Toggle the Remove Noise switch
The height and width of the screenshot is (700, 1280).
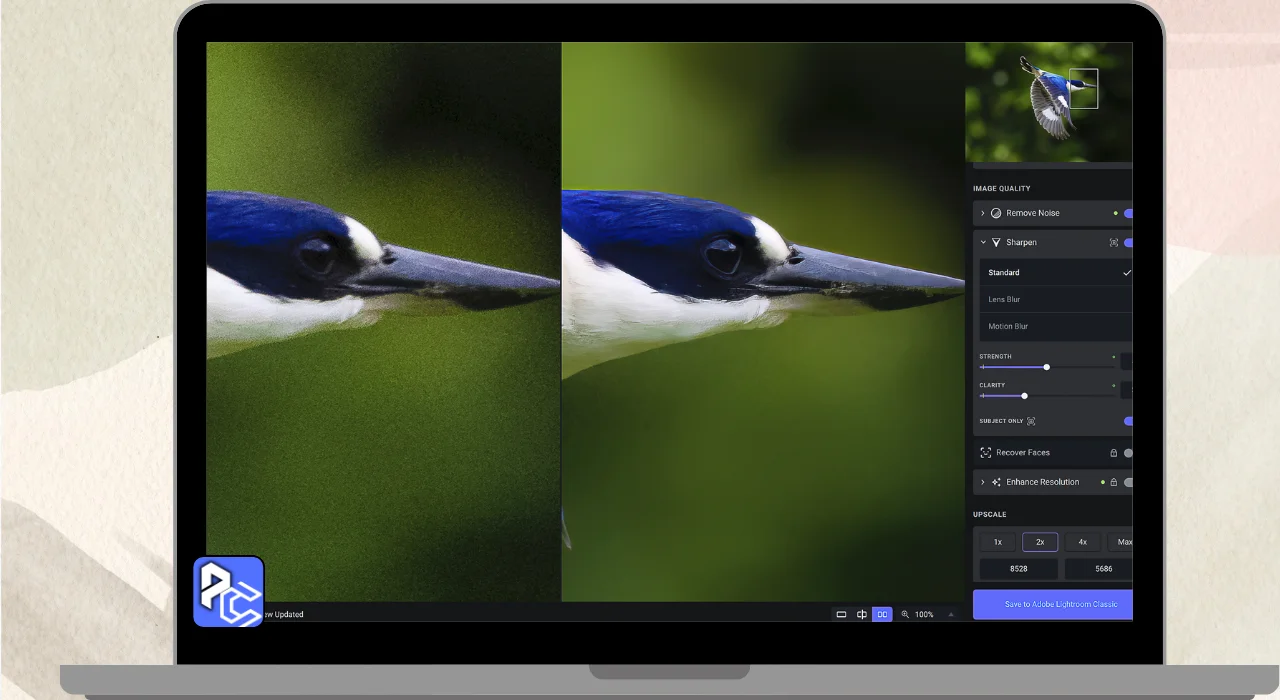(1127, 213)
